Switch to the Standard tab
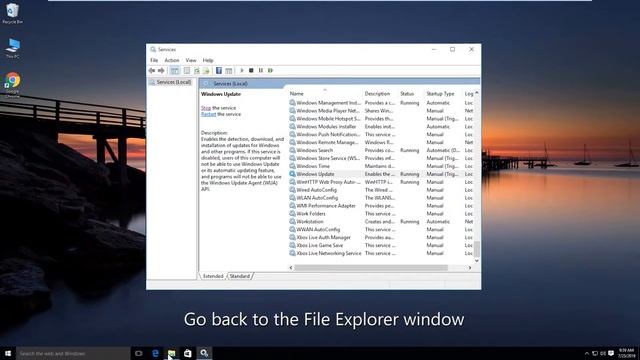The height and width of the screenshot is (360, 640). (x=240, y=276)
